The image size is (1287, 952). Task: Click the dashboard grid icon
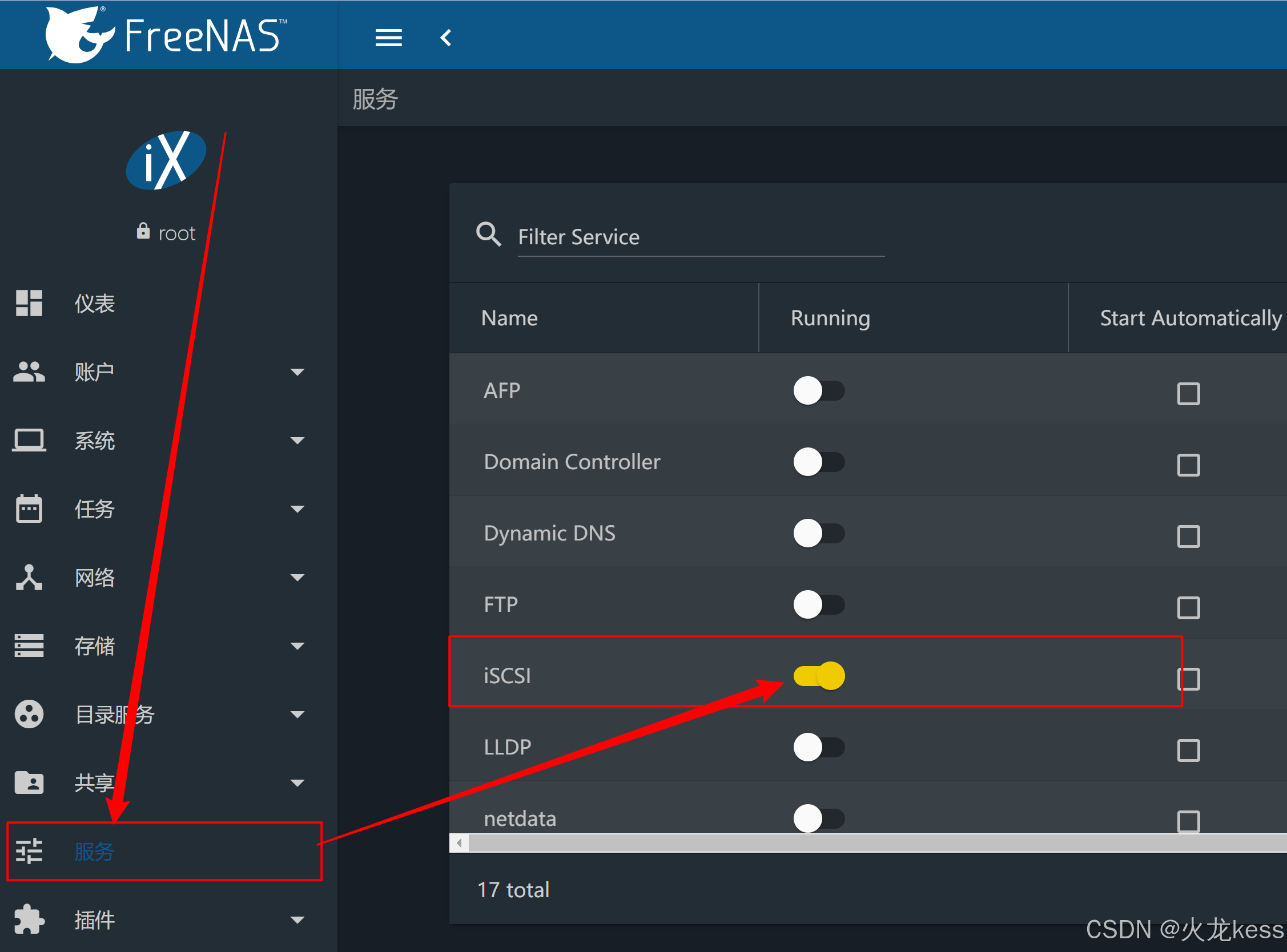pyautogui.click(x=29, y=303)
